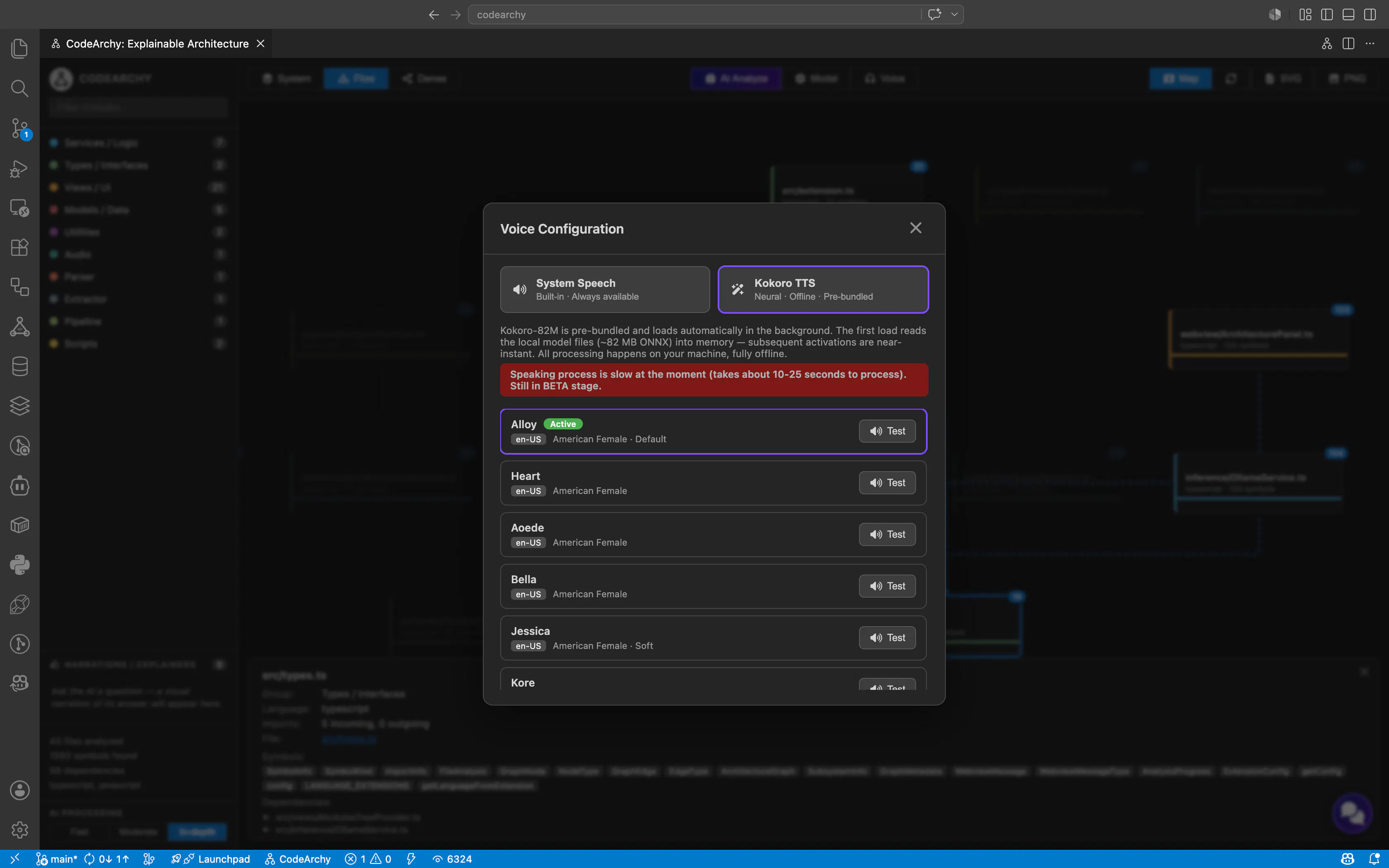
Task: Open the Extensions view
Action: click(x=19, y=248)
